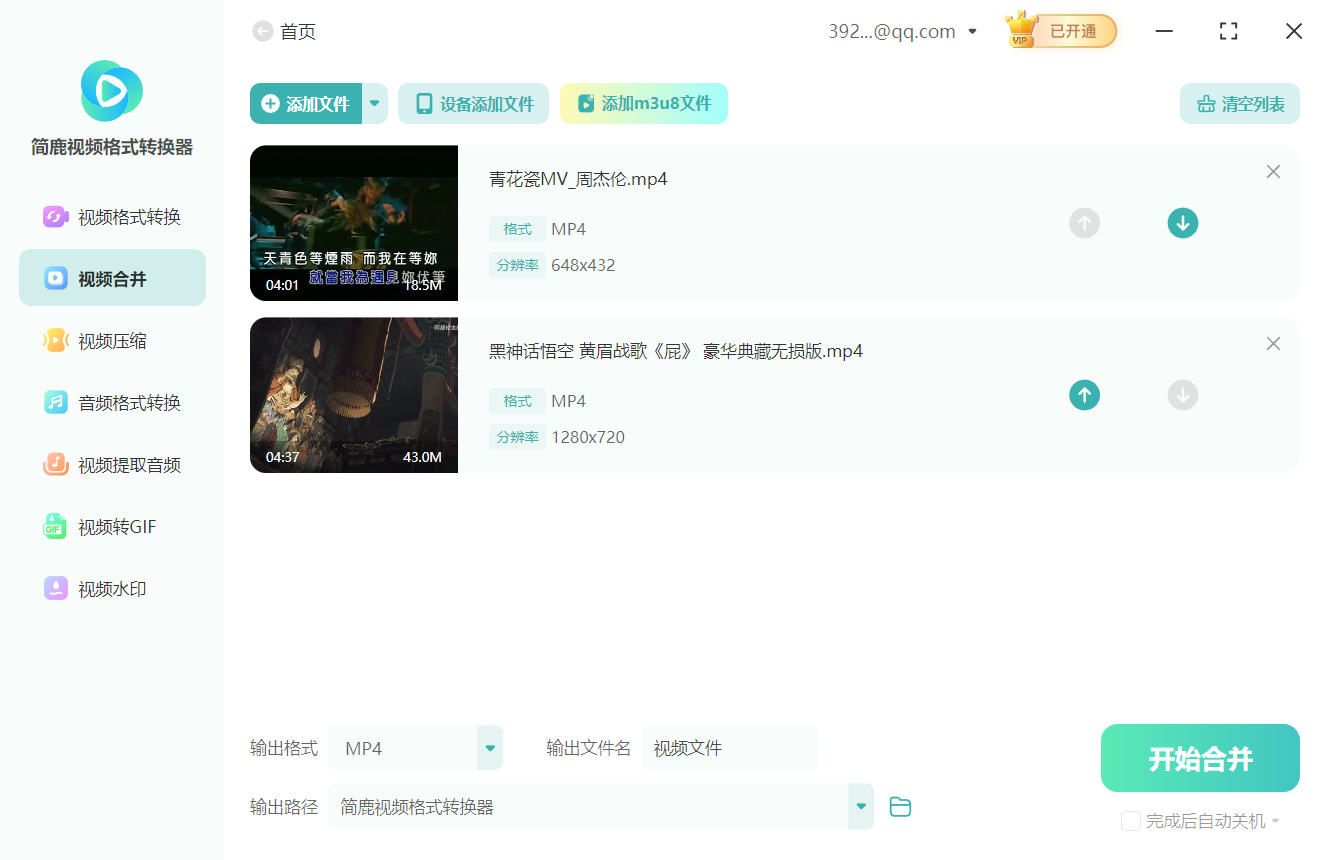Move 青花瓷MV_周杰伦.mp4 down in the list
This screenshot has width=1326, height=860.
click(x=1183, y=223)
